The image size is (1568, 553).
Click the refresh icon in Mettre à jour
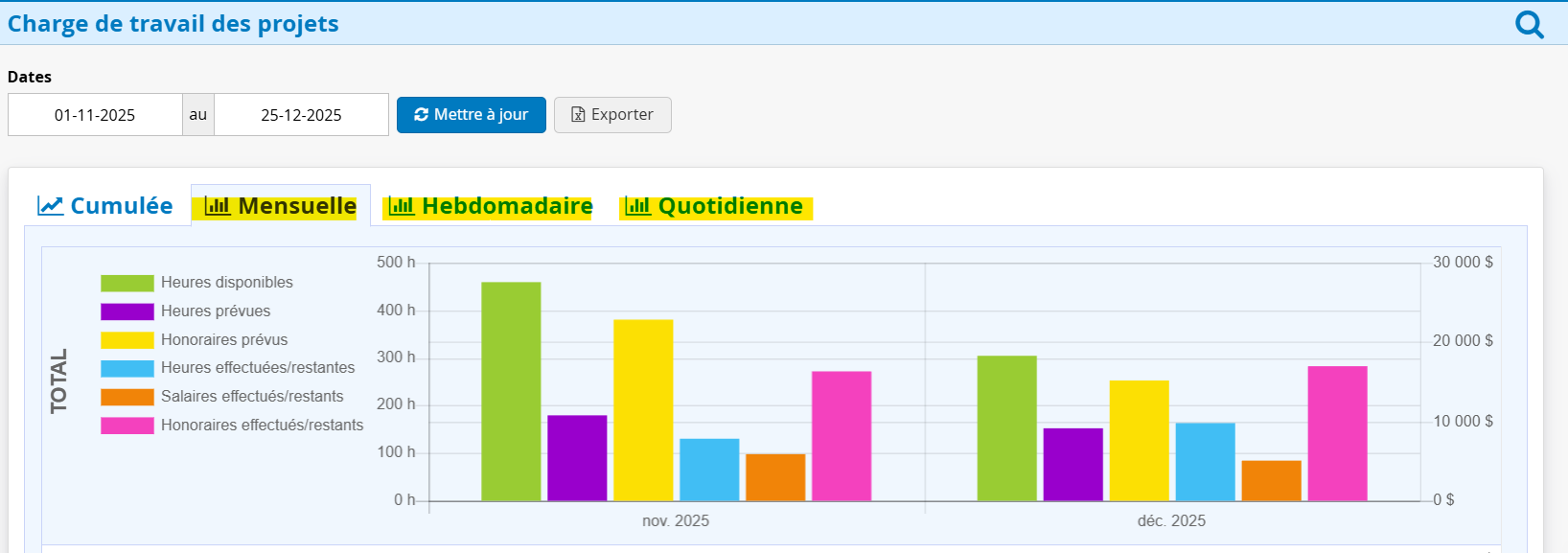tap(421, 115)
